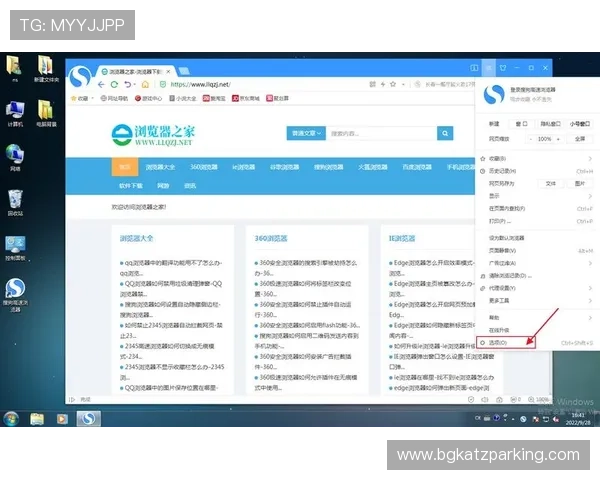This screenshot has height=480, width=600.
Task: Click the sidebar panel icon in title bar
Action: (474, 68)
